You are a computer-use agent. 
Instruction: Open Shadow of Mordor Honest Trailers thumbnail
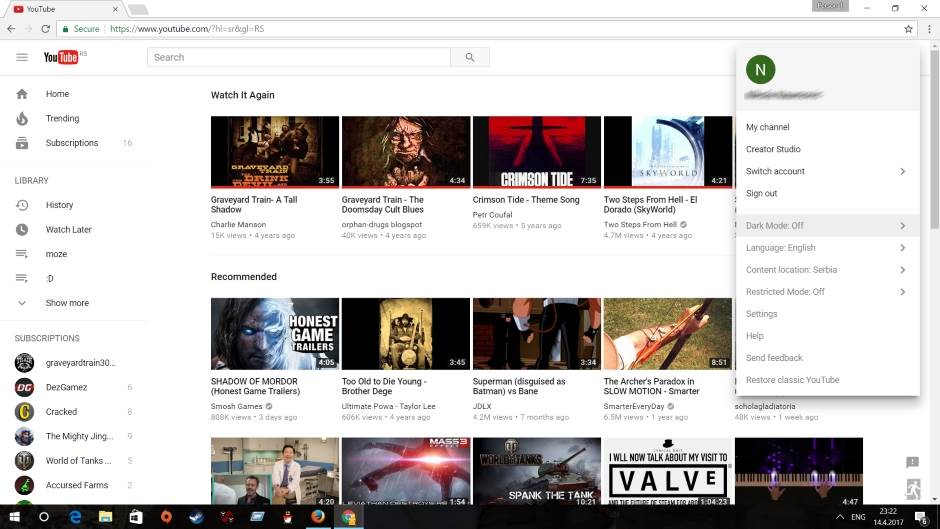point(275,333)
